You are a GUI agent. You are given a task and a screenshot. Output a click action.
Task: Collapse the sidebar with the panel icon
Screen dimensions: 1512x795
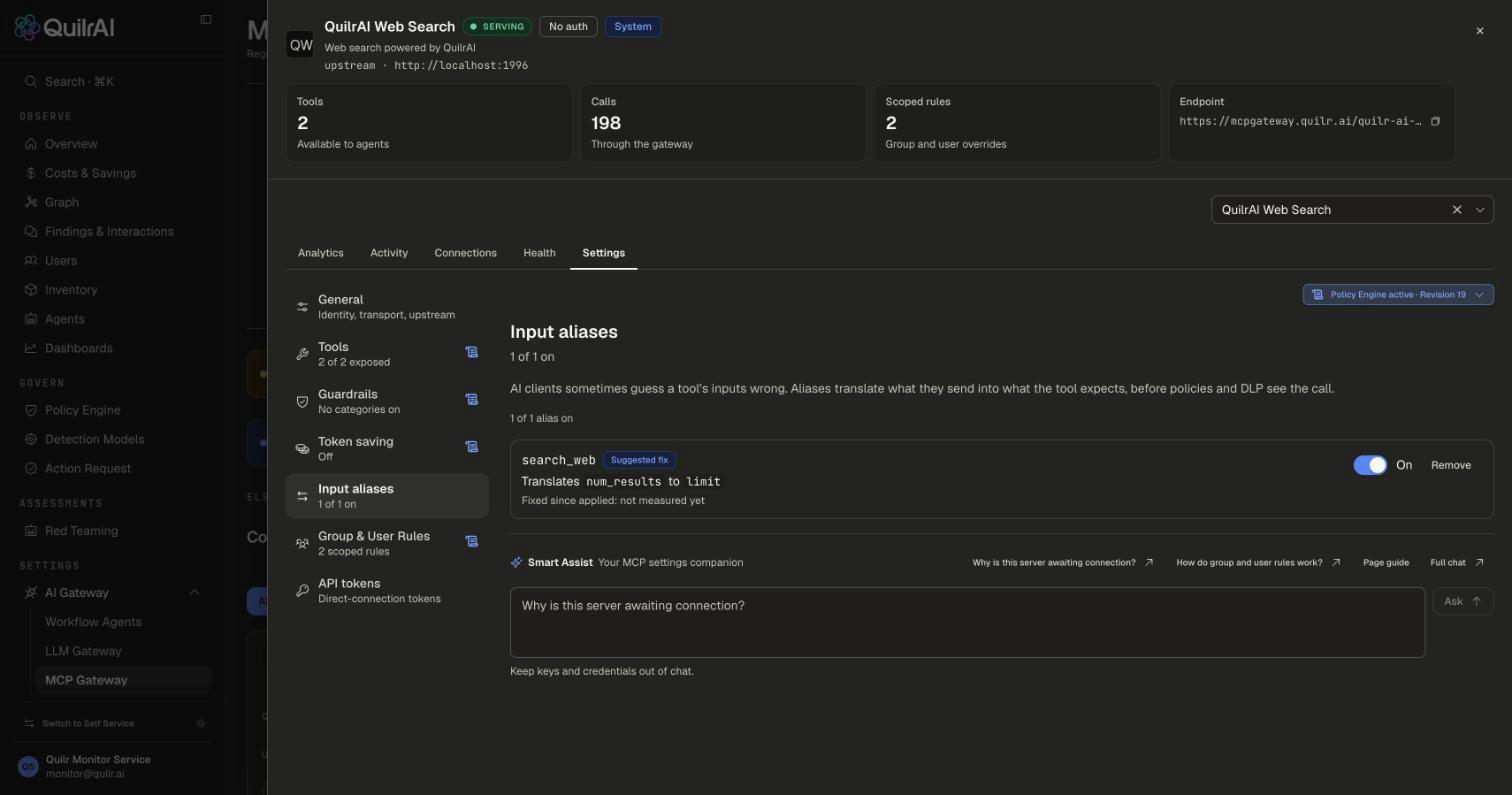(206, 19)
